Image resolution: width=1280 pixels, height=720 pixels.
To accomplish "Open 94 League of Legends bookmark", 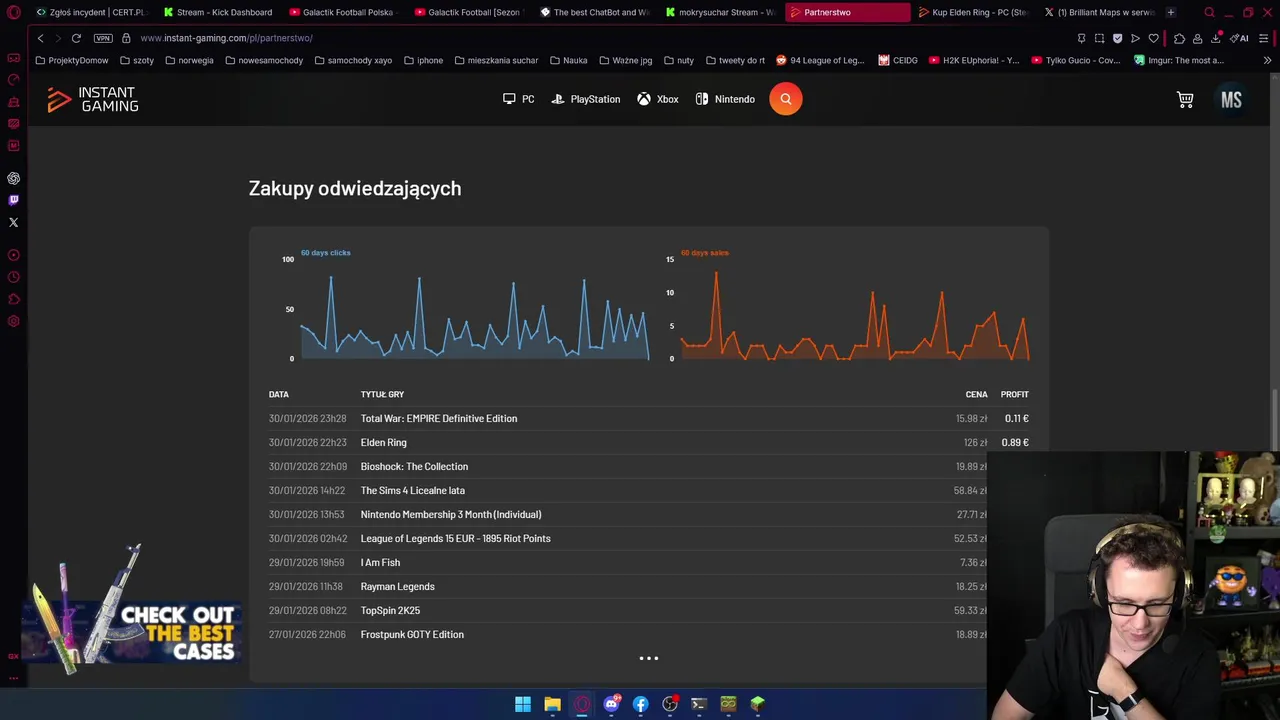I will (x=820, y=60).
